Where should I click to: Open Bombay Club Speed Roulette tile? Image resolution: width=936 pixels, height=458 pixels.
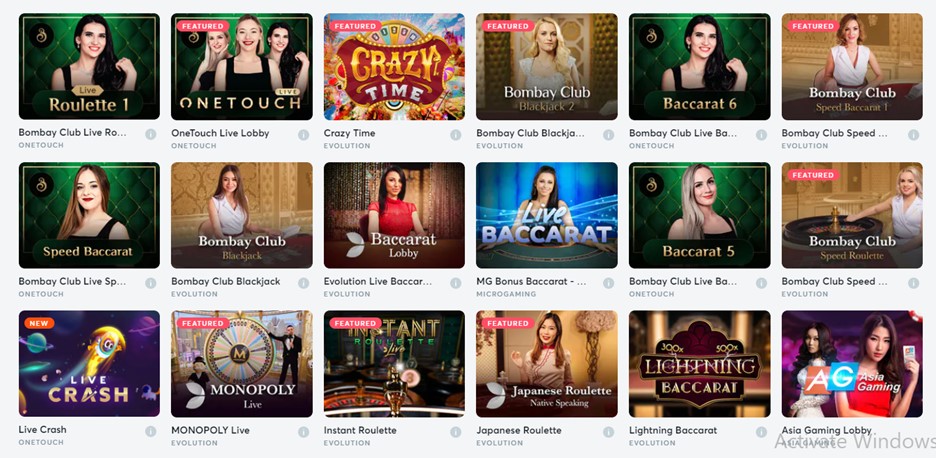click(852, 215)
